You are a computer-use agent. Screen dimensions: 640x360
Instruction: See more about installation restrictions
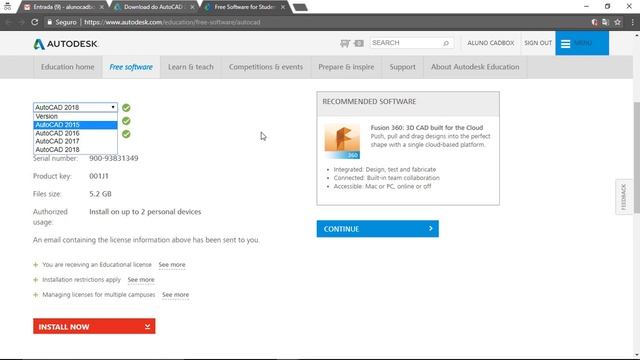pyautogui.click(x=141, y=280)
